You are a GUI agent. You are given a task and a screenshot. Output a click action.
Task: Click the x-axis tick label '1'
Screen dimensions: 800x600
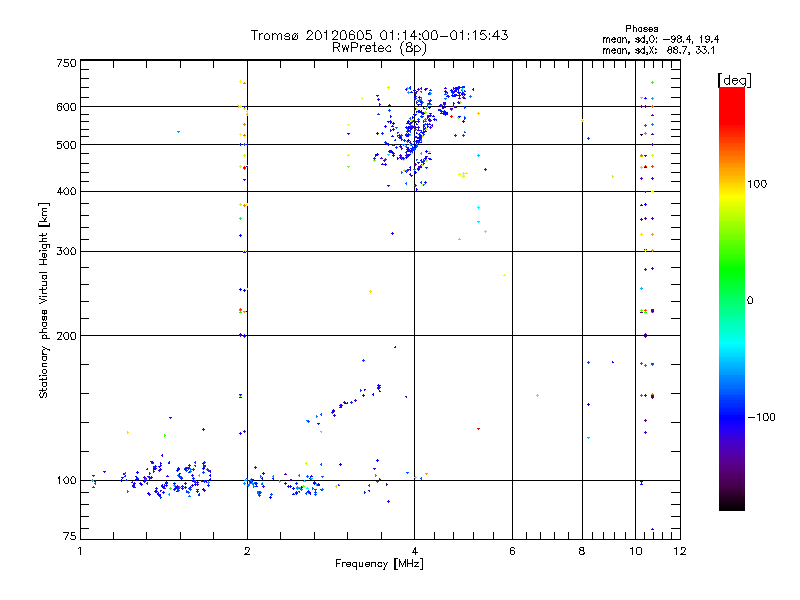pos(80,551)
